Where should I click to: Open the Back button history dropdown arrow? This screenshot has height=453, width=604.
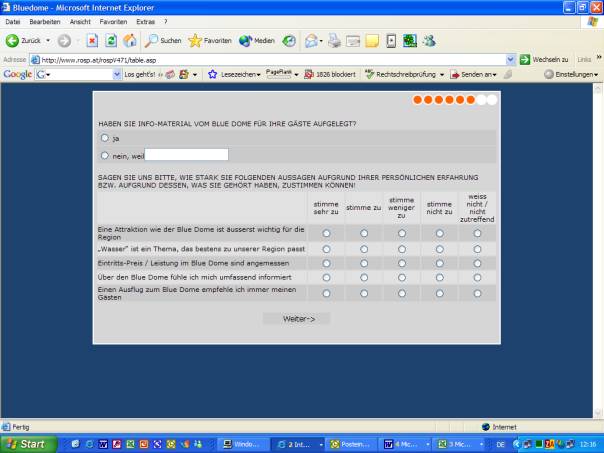48,40
